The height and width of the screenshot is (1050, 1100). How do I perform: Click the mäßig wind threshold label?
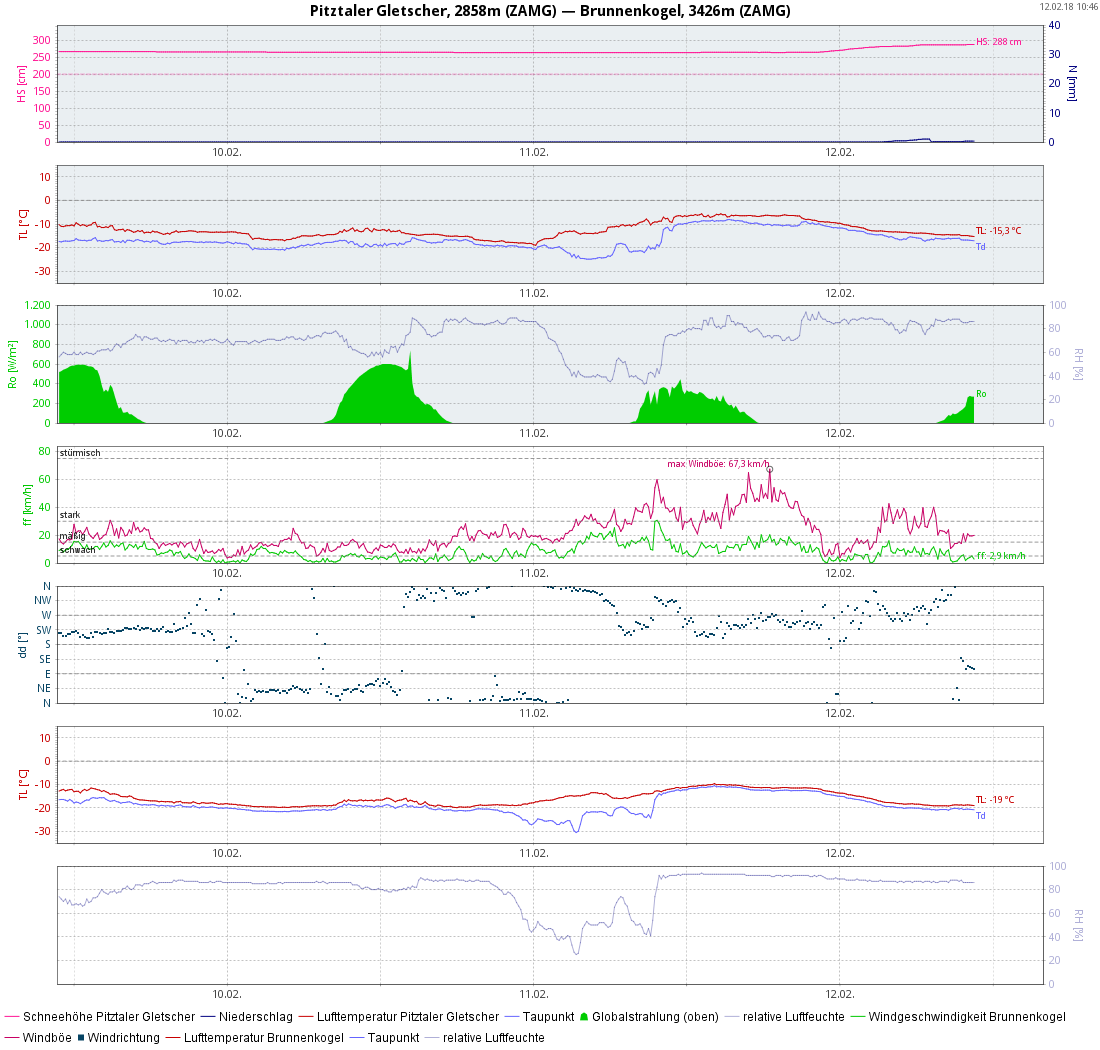72,537
